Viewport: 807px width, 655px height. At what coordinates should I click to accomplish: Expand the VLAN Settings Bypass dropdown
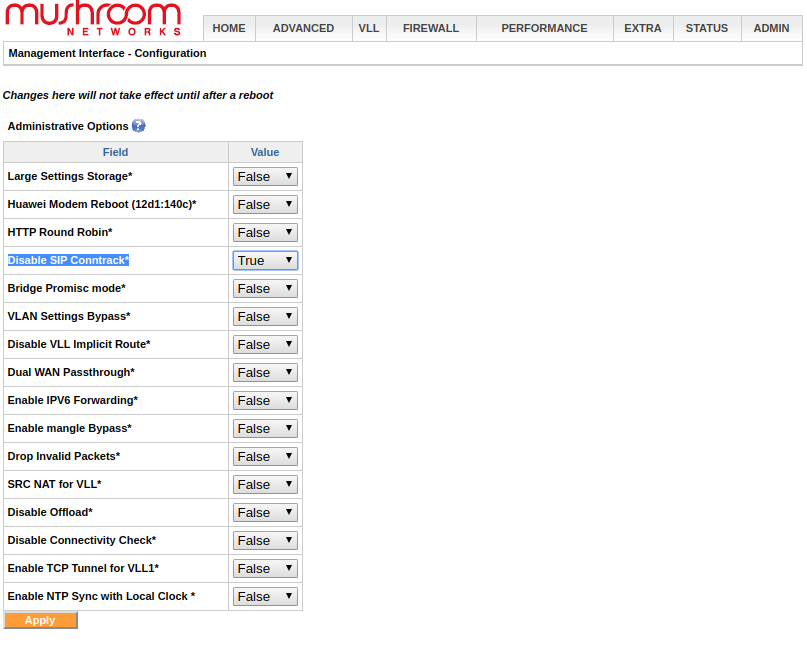click(x=265, y=316)
